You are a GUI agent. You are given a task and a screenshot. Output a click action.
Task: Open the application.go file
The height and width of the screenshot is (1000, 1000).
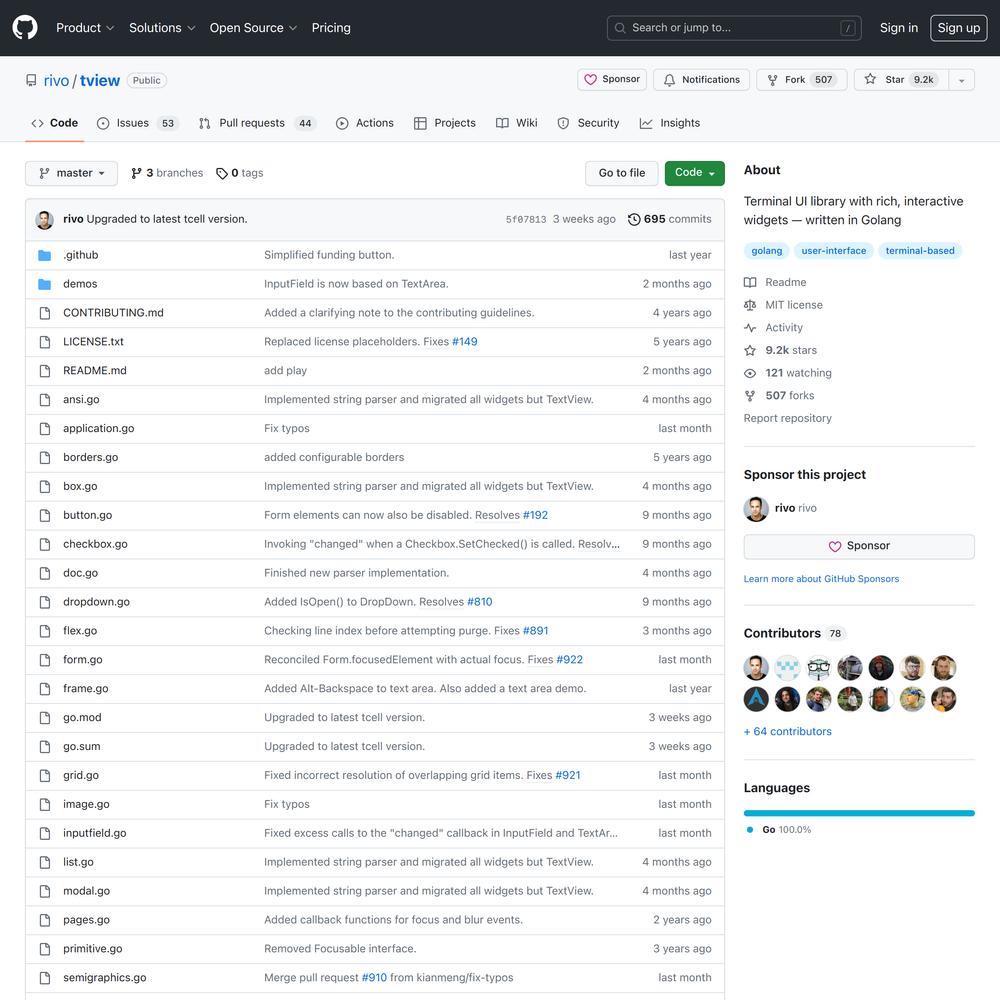click(x=98, y=429)
